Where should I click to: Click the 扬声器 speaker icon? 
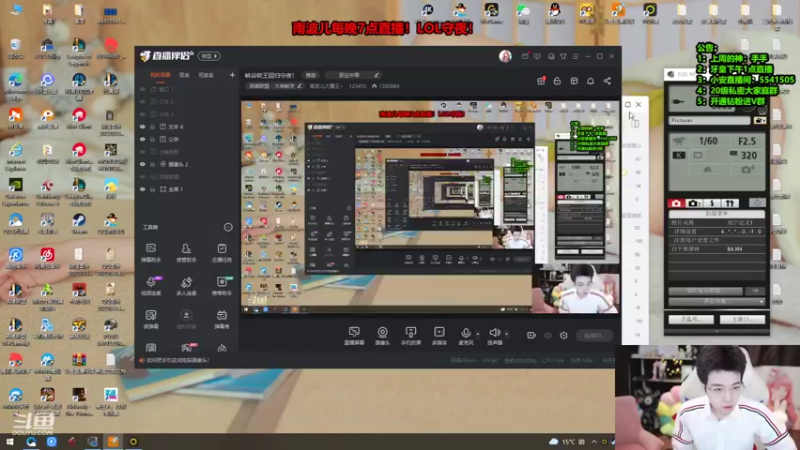[494, 334]
